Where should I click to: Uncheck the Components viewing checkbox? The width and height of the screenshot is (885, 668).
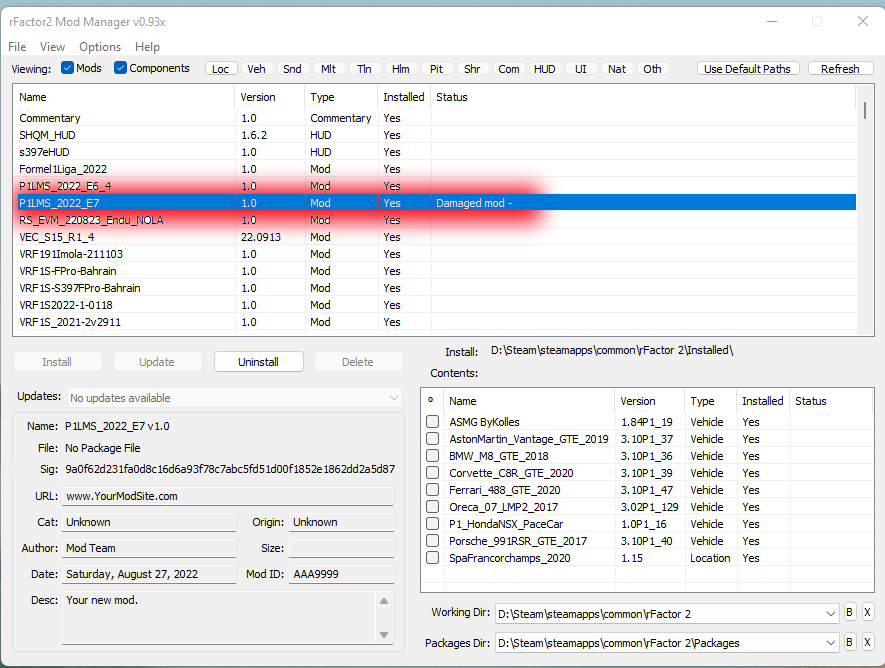[121, 68]
